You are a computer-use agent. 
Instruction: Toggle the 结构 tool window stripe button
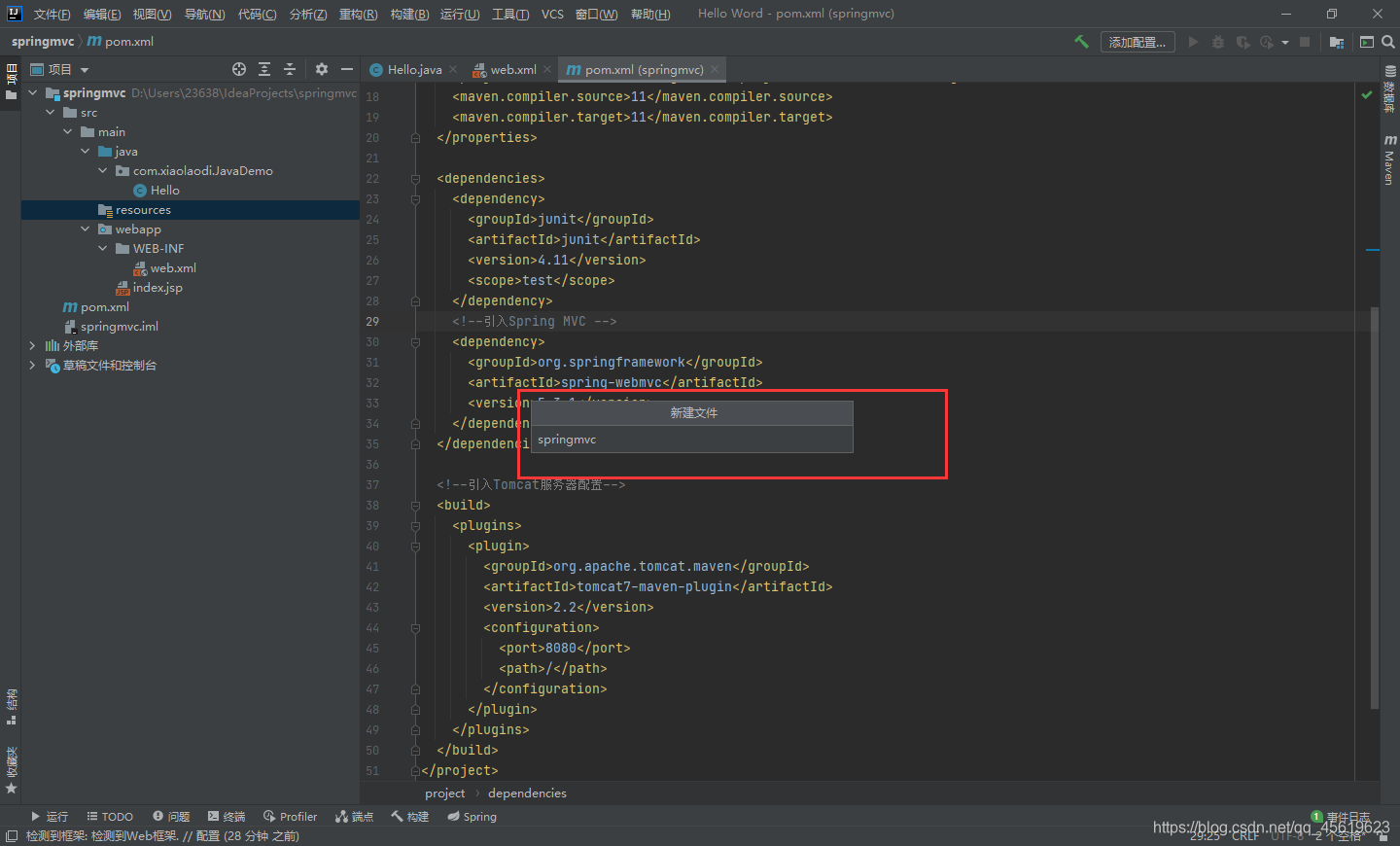coord(11,707)
